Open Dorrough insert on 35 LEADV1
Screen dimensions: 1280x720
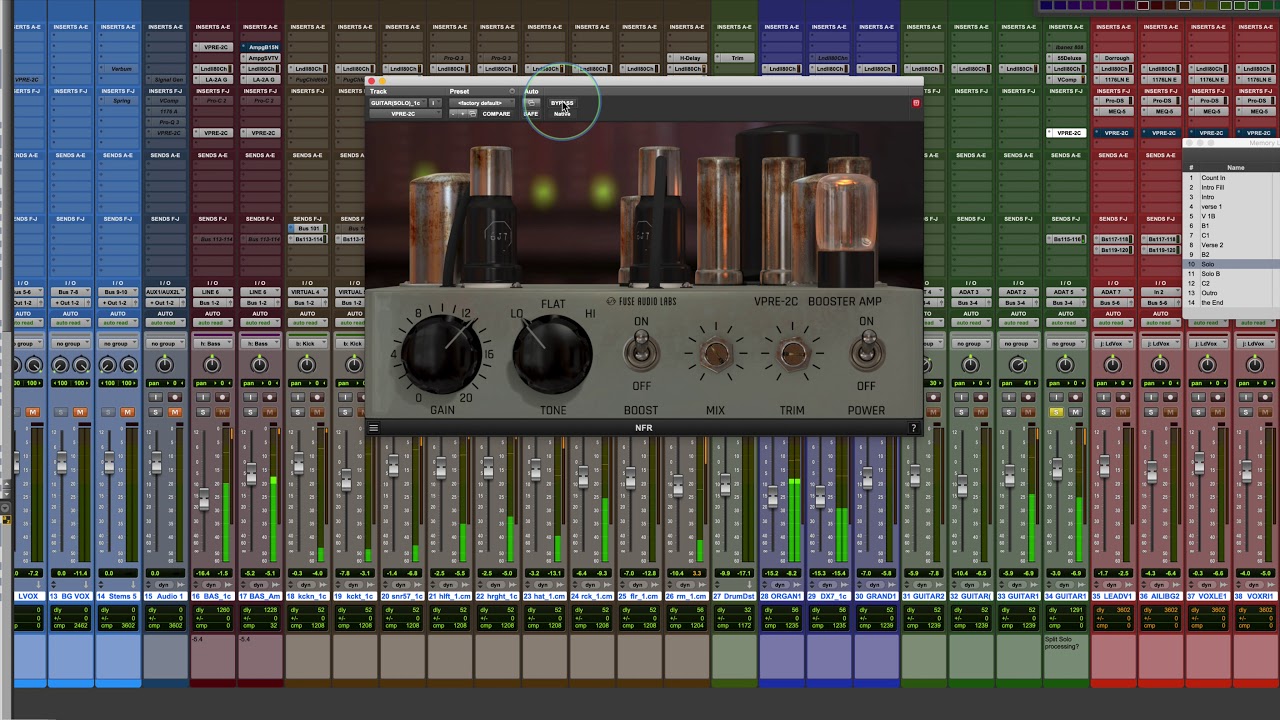coord(1113,58)
